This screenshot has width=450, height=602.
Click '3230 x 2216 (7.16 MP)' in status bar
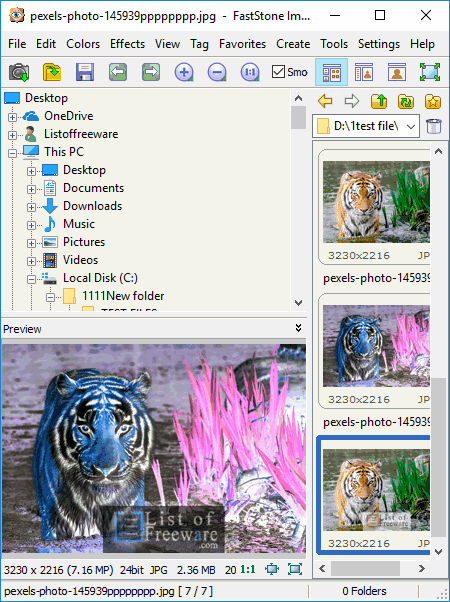(59, 570)
